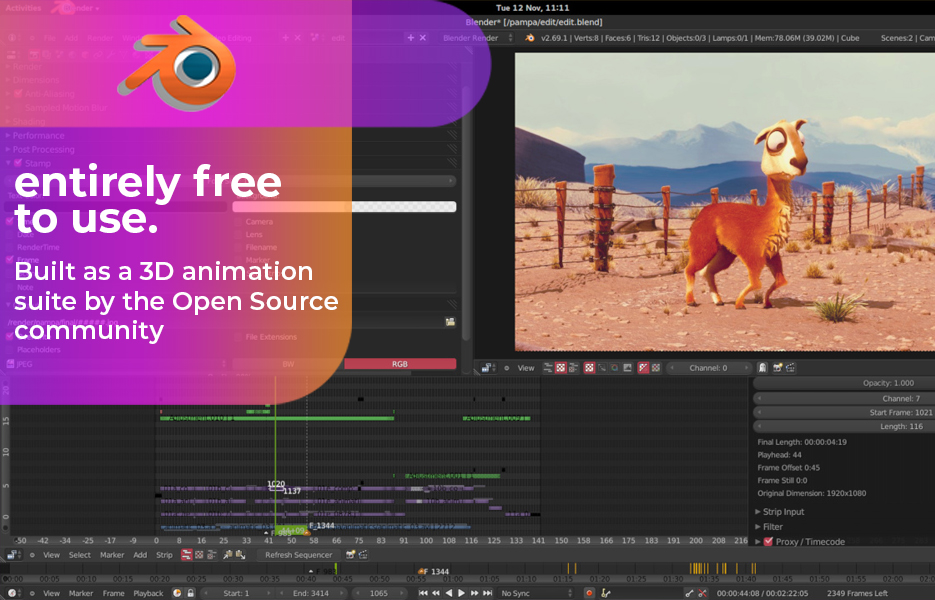Click render image icon beside Refresh Sequencer
The height and width of the screenshot is (600, 935).
pos(351,555)
